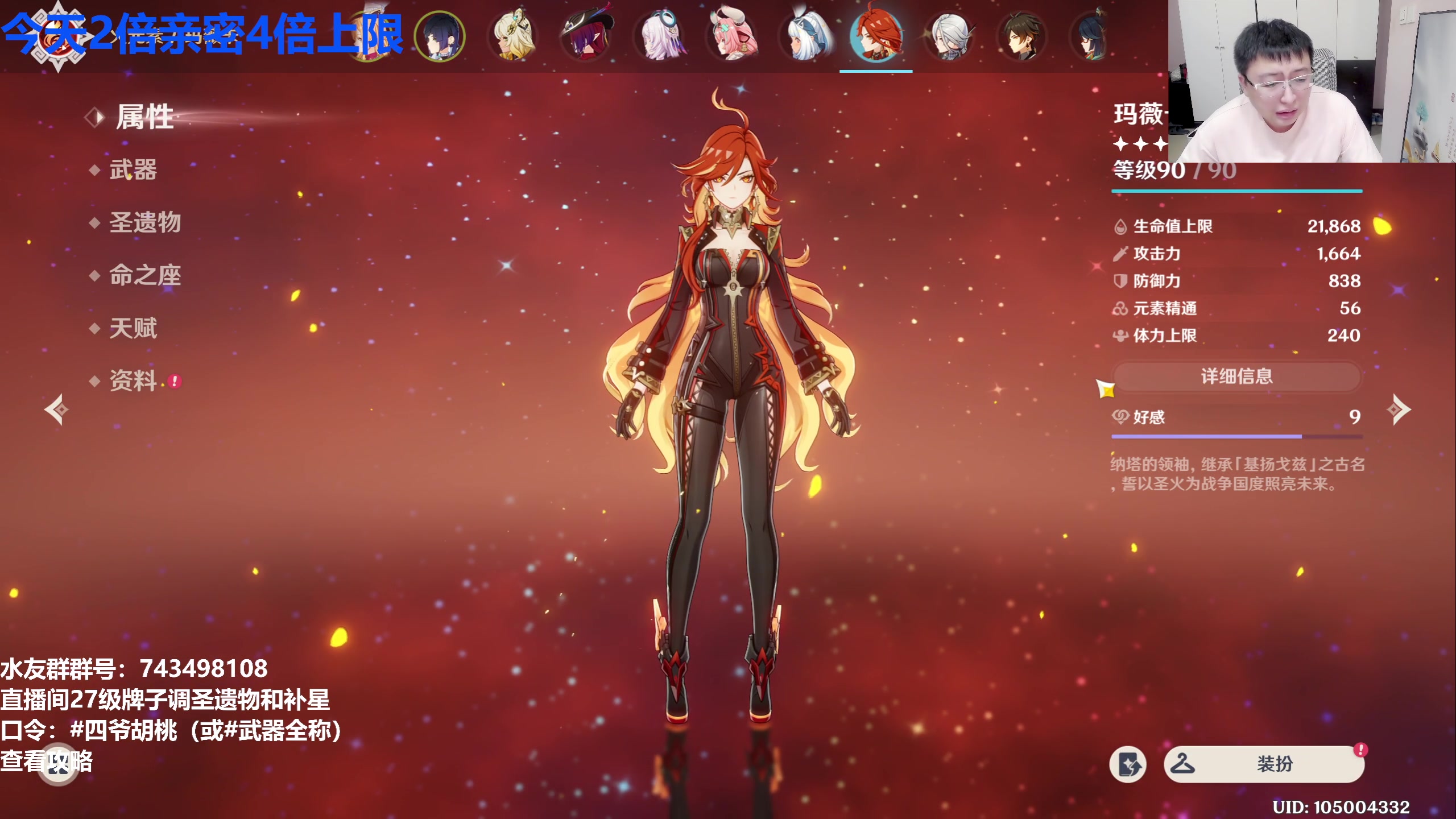
Task: Click the heart icon next to 好感
Action: pyautogui.click(x=1120, y=417)
